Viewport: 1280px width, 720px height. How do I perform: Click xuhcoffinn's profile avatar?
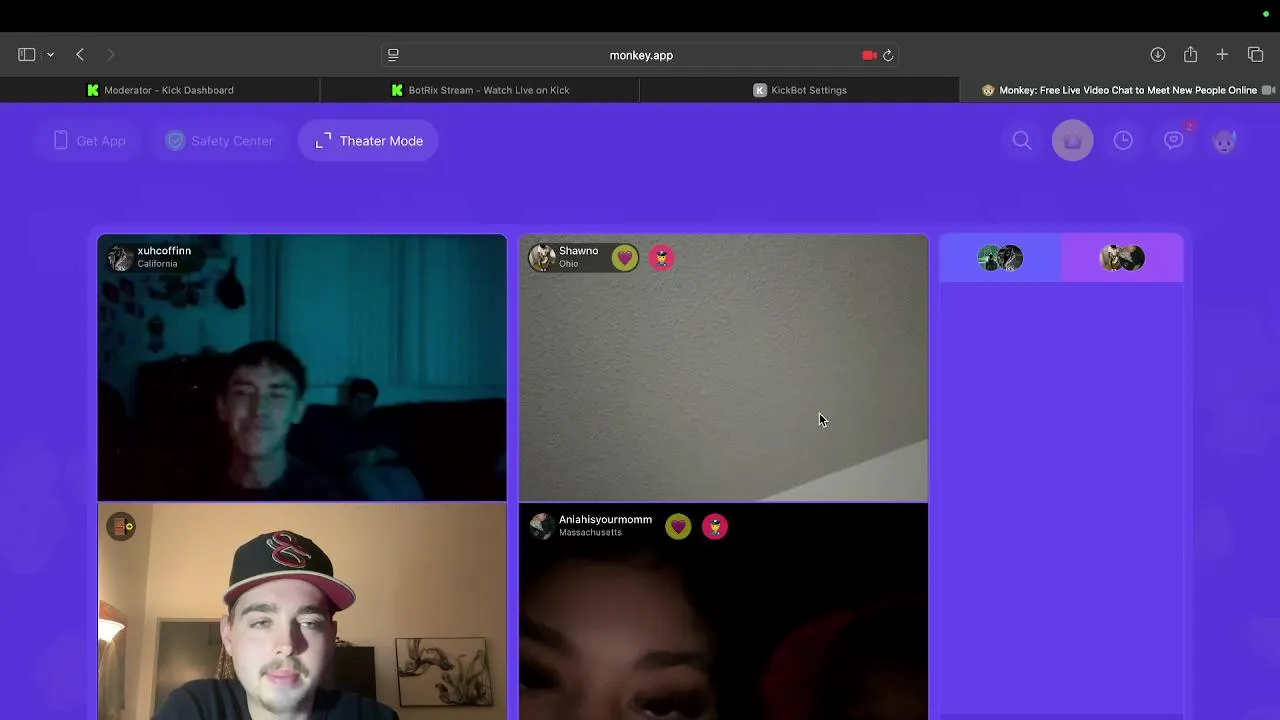click(120, 258)
